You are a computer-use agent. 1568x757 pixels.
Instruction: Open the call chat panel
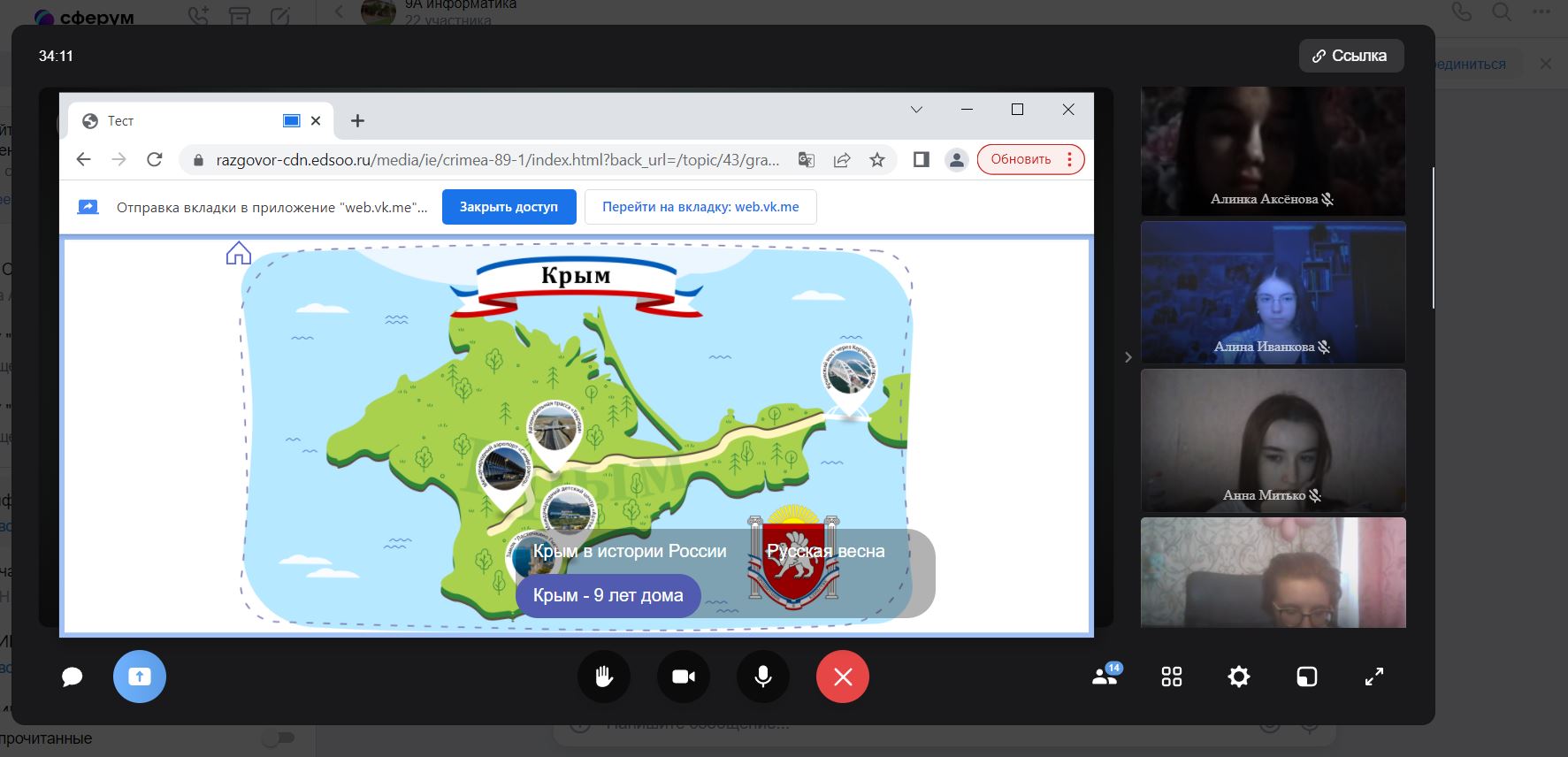point(72,677)
